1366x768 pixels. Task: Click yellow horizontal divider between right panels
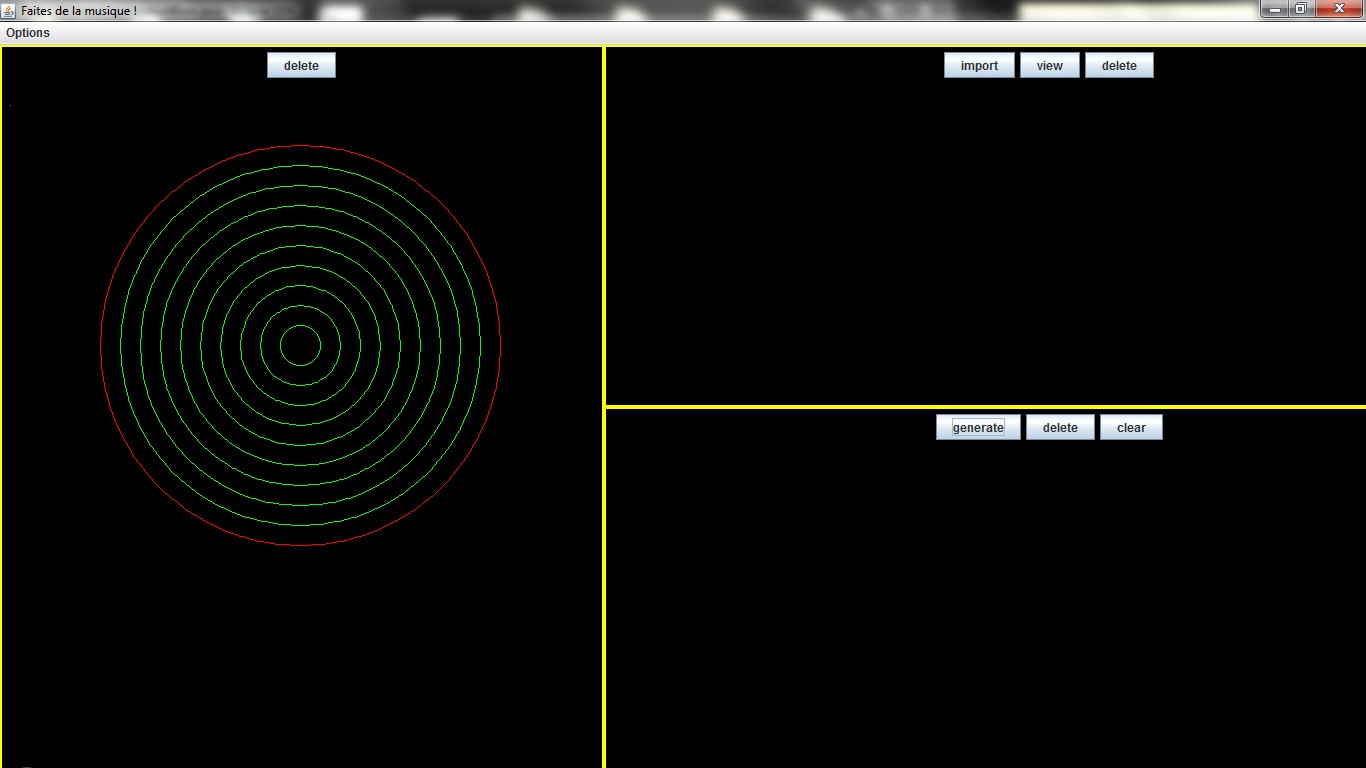(985, 407)
